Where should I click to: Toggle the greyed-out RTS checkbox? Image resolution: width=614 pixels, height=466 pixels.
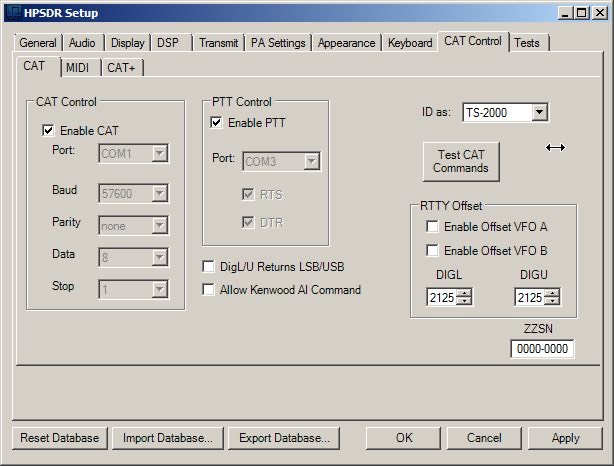[248, 194]
